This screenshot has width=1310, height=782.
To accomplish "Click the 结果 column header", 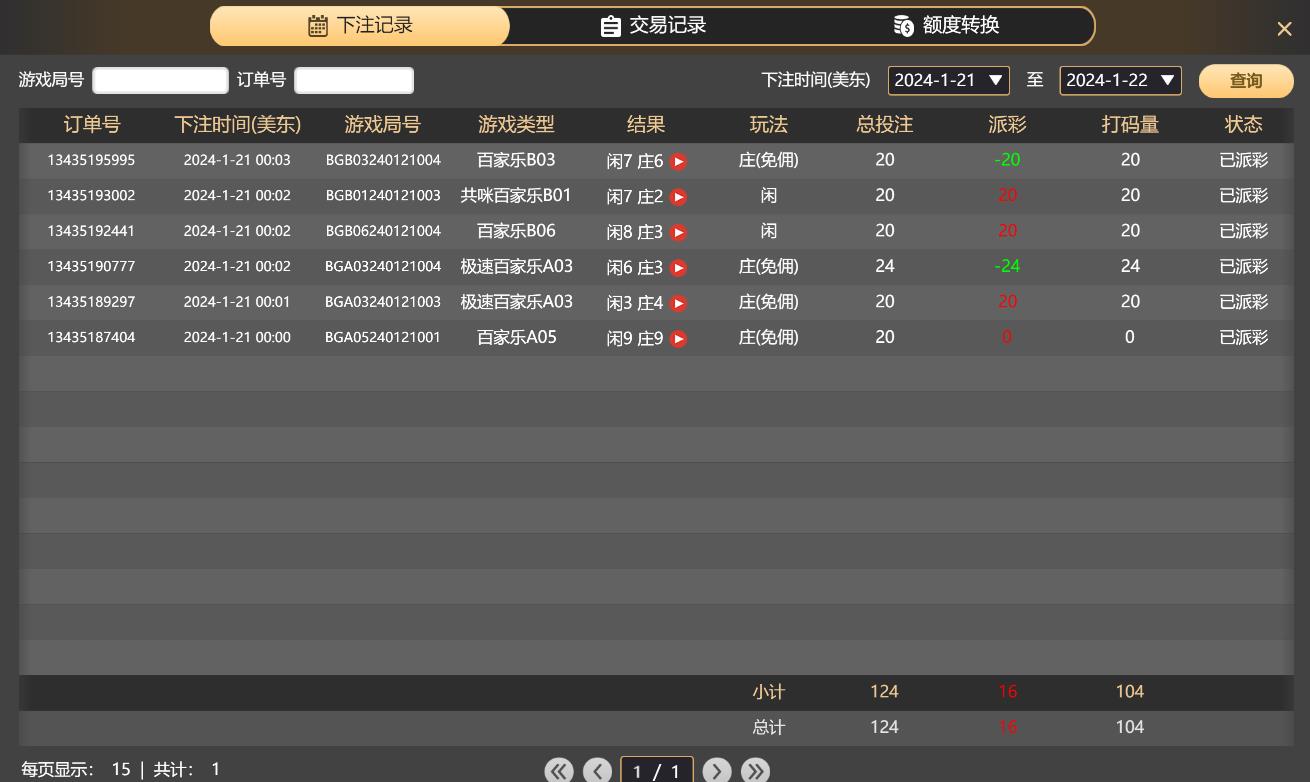I will pyautogui.click(x=645, y=125).
